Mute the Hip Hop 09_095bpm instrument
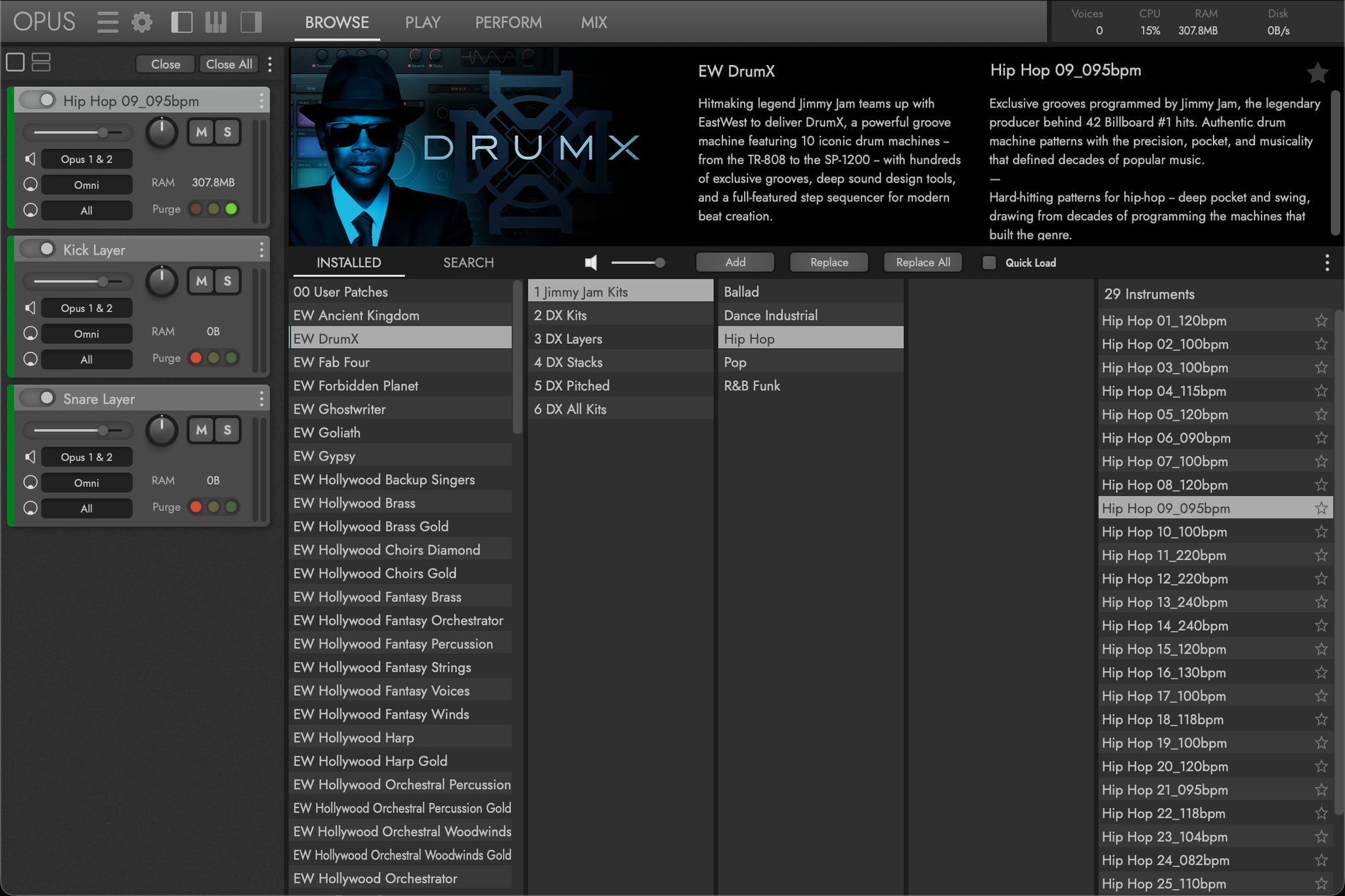 [x=202, y=132]
